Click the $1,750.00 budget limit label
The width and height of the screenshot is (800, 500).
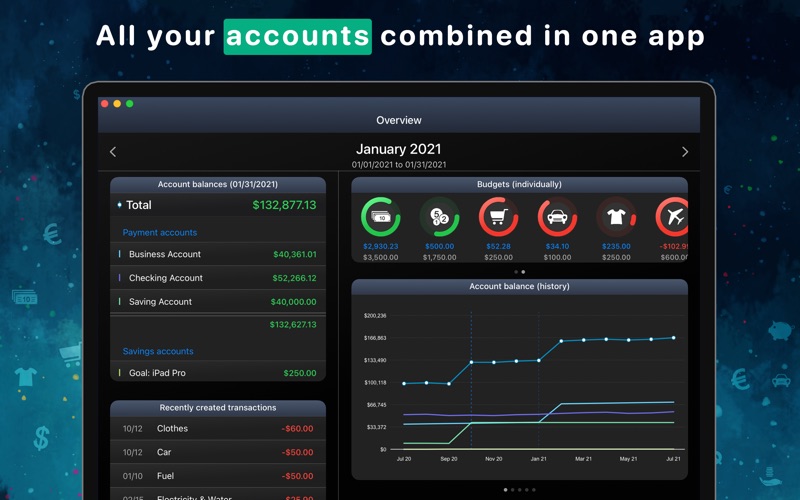[x=439, y=258]
